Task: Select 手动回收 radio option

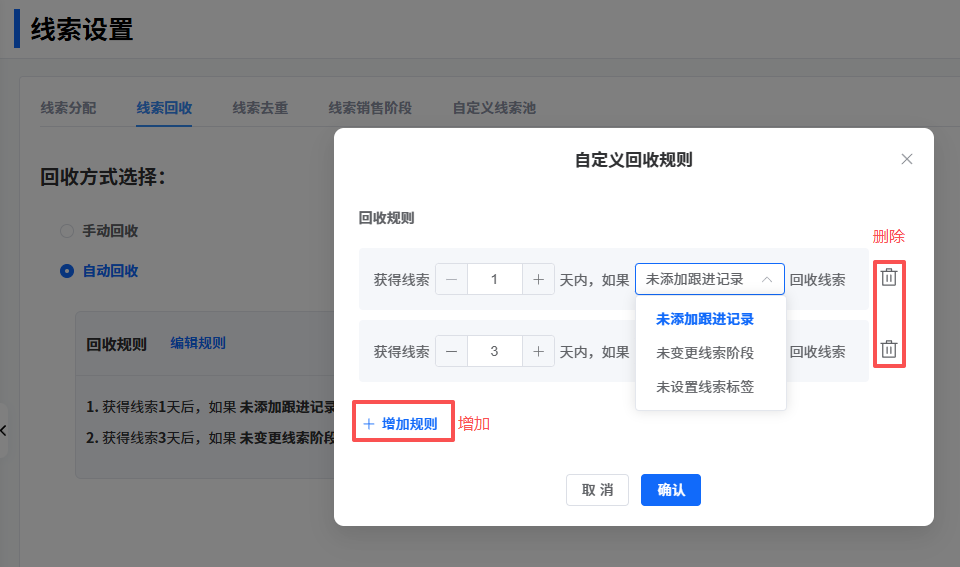Action: [x=67, y=231]
